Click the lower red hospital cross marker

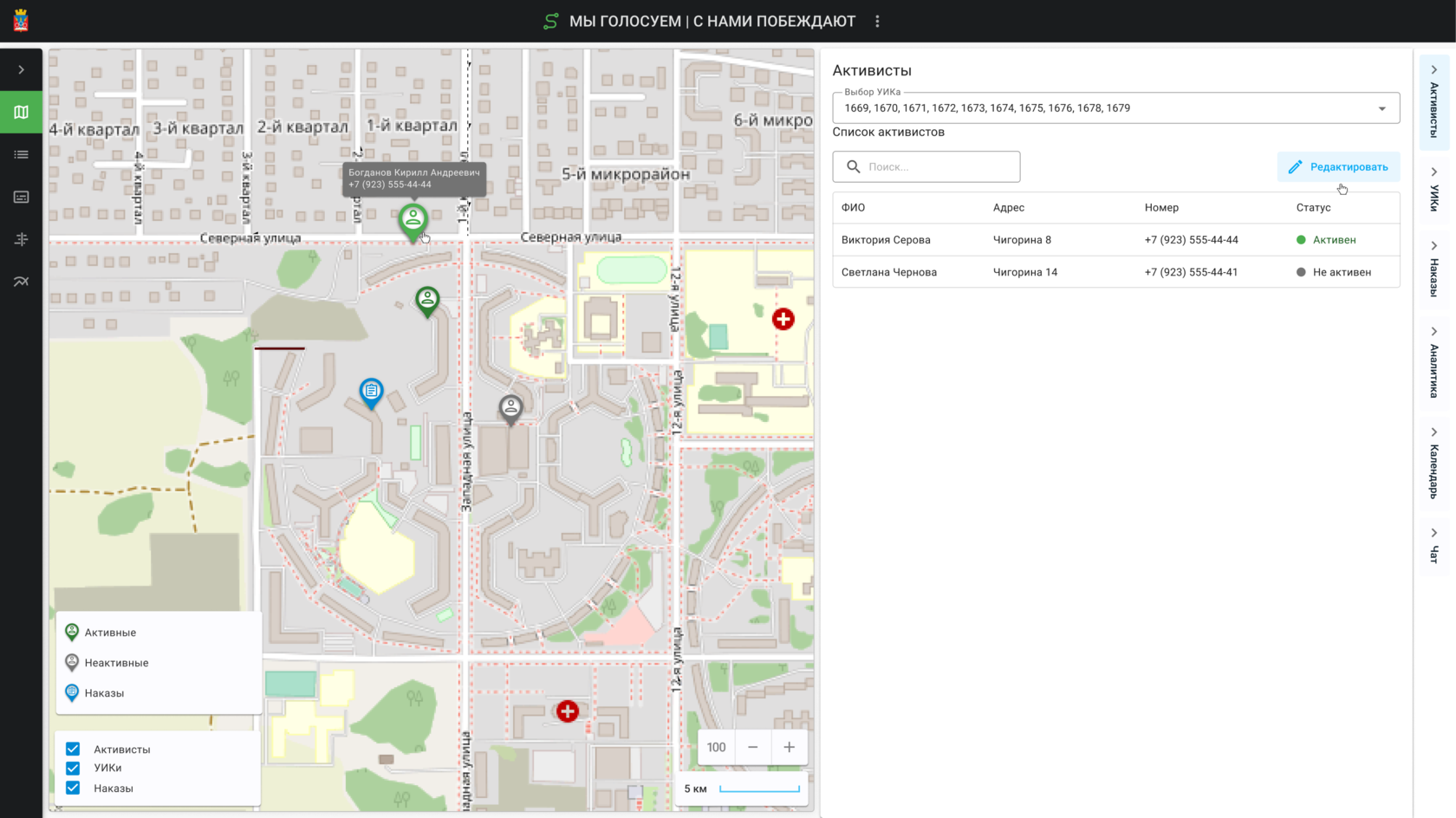point(568,711)
